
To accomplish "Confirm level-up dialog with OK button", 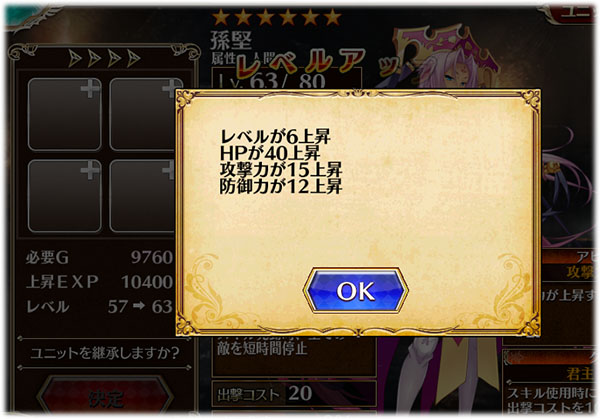I will click(x=355, y=291).
